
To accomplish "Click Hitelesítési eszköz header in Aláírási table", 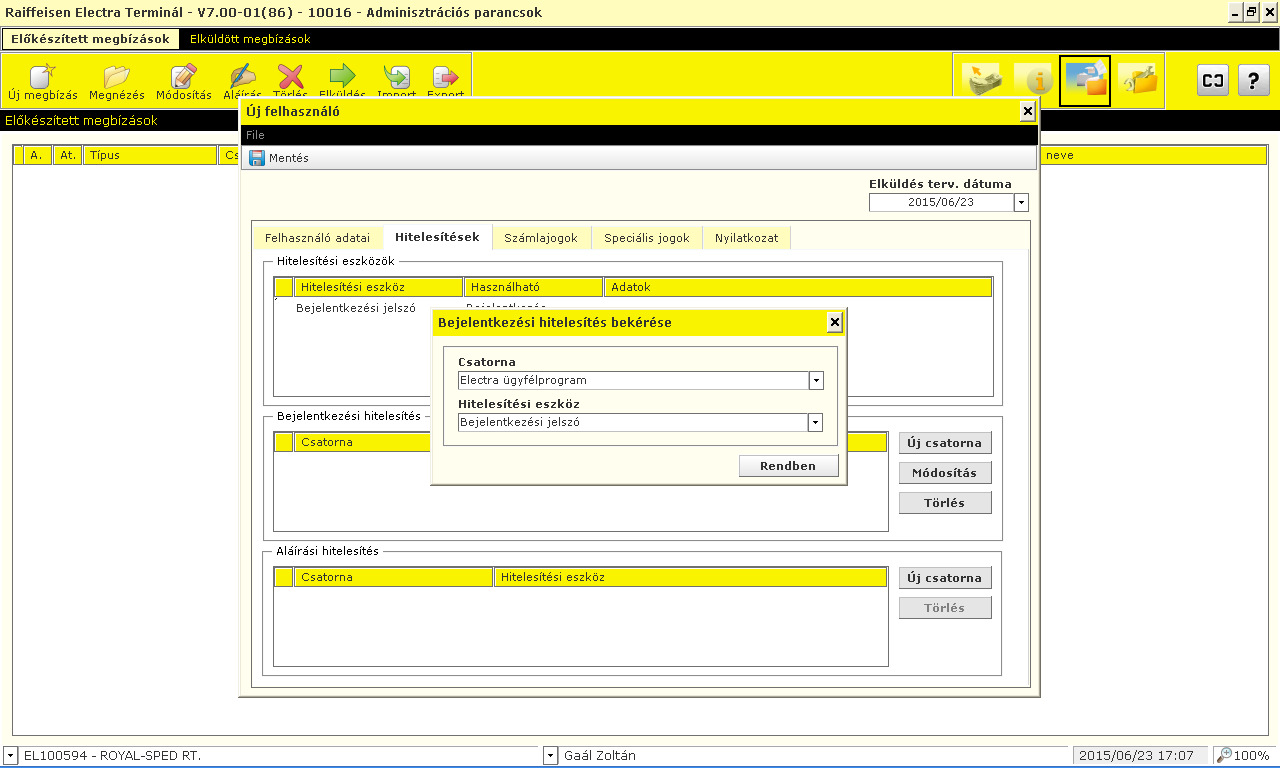I will click(x=690, y=577).
